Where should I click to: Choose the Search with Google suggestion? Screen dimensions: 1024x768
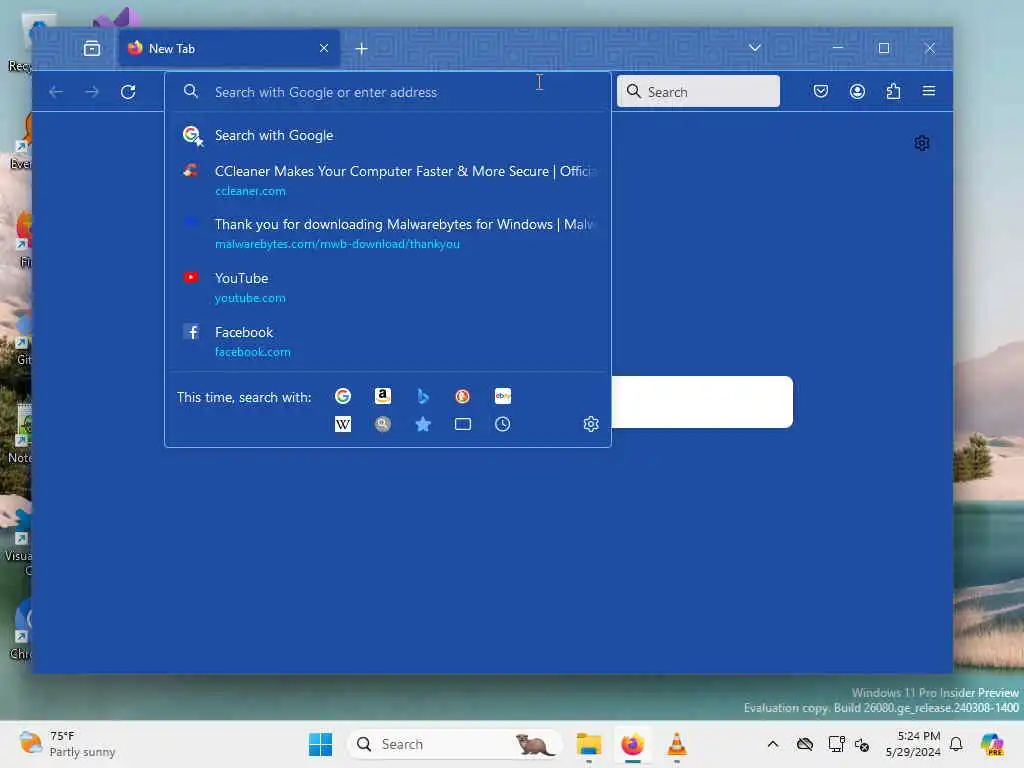(388, 135)
